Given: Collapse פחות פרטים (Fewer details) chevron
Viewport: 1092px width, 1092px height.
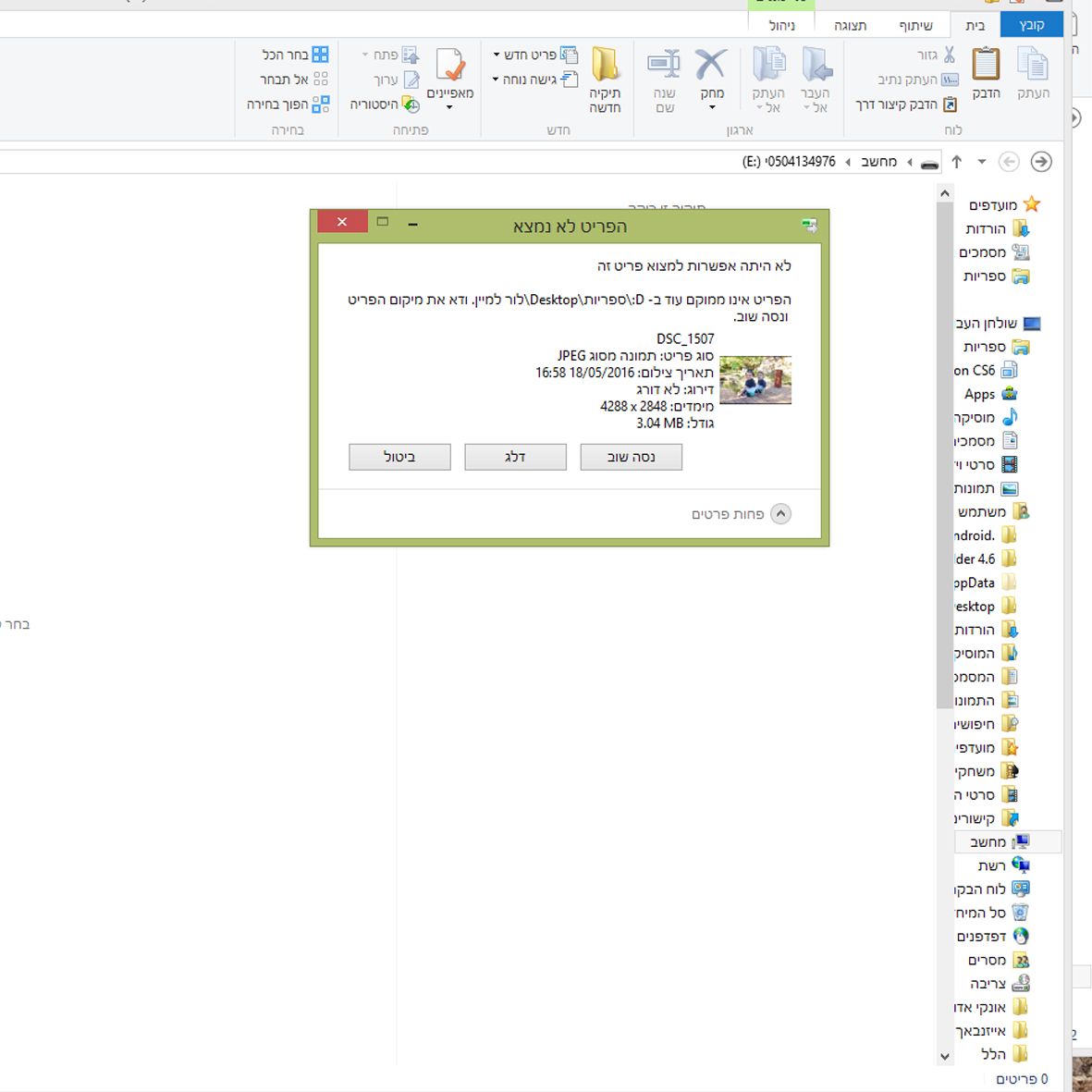Looking at the screenshot, I should pos(780,514).
